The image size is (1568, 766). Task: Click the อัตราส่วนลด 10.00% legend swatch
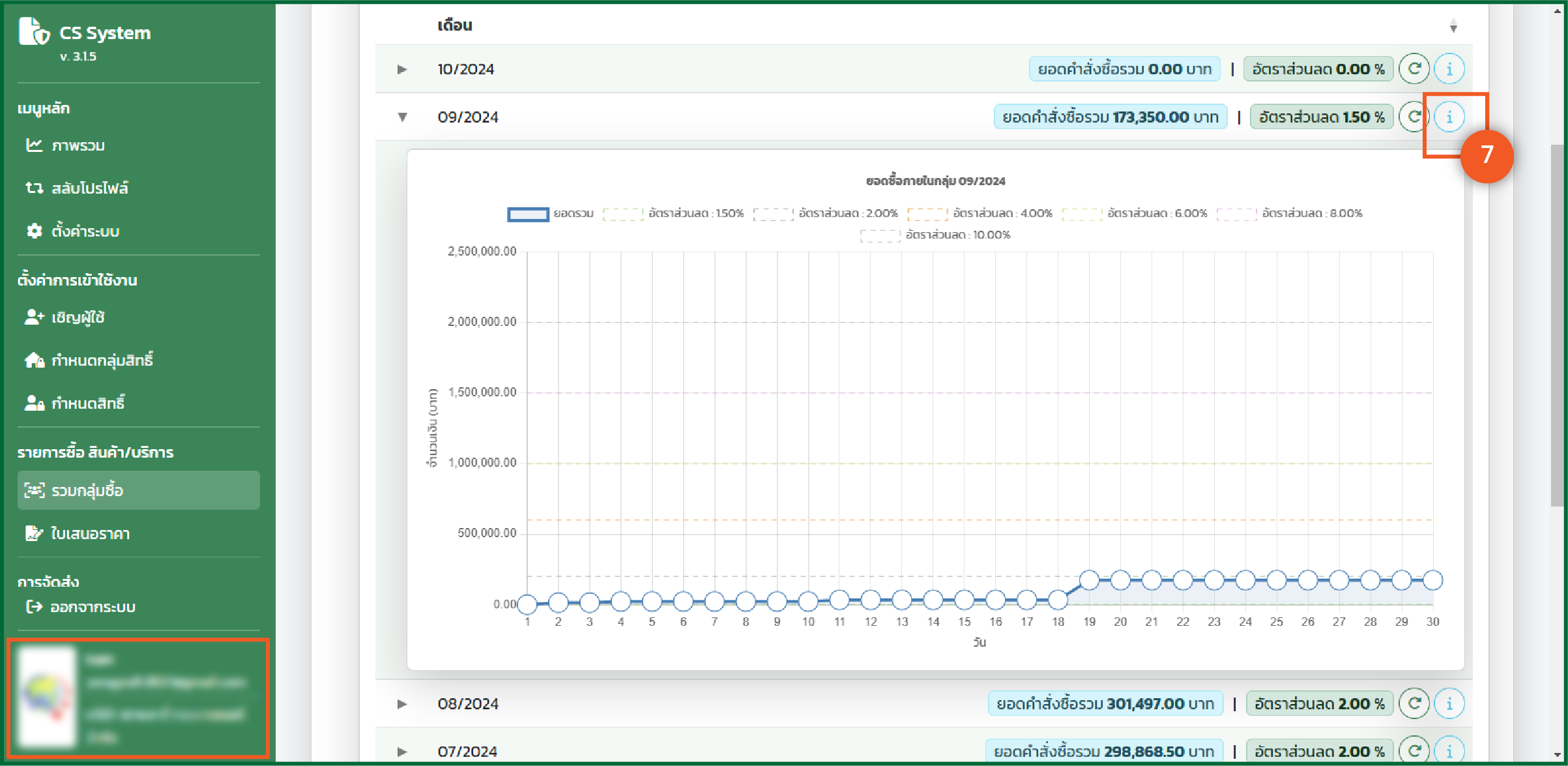880,235
